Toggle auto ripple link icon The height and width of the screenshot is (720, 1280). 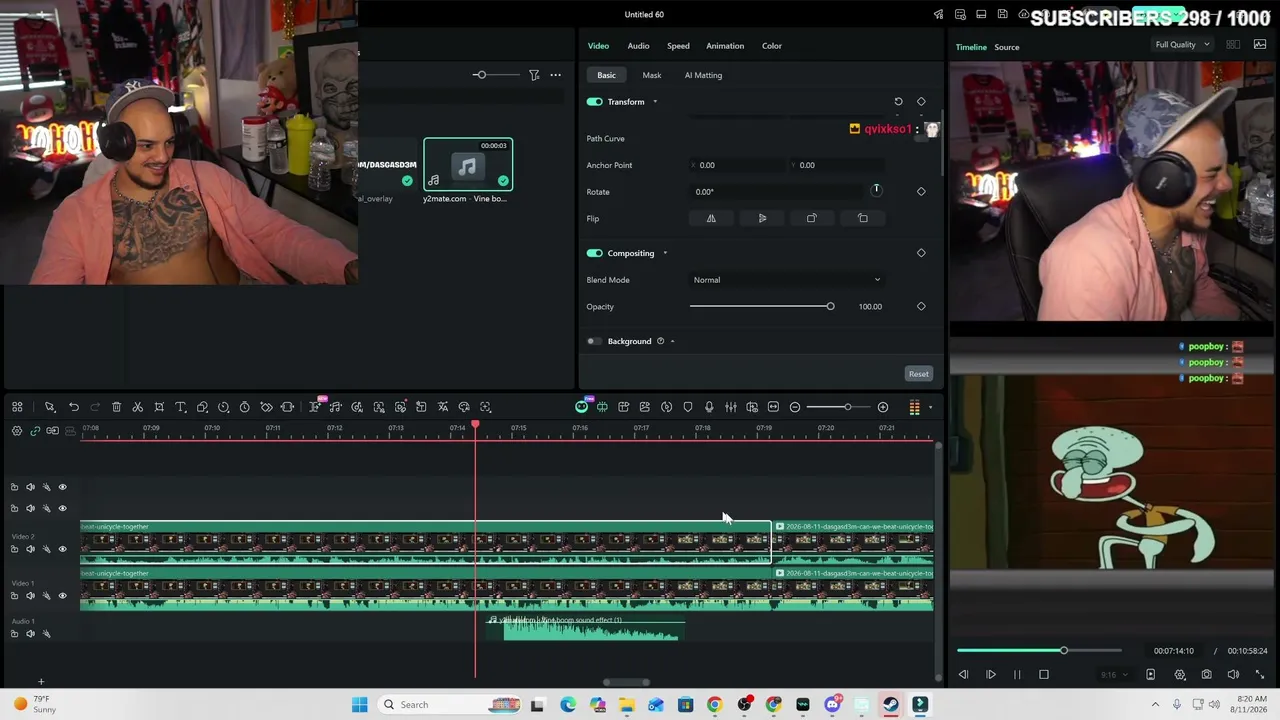pyautogui.click(x=35, y=431)
